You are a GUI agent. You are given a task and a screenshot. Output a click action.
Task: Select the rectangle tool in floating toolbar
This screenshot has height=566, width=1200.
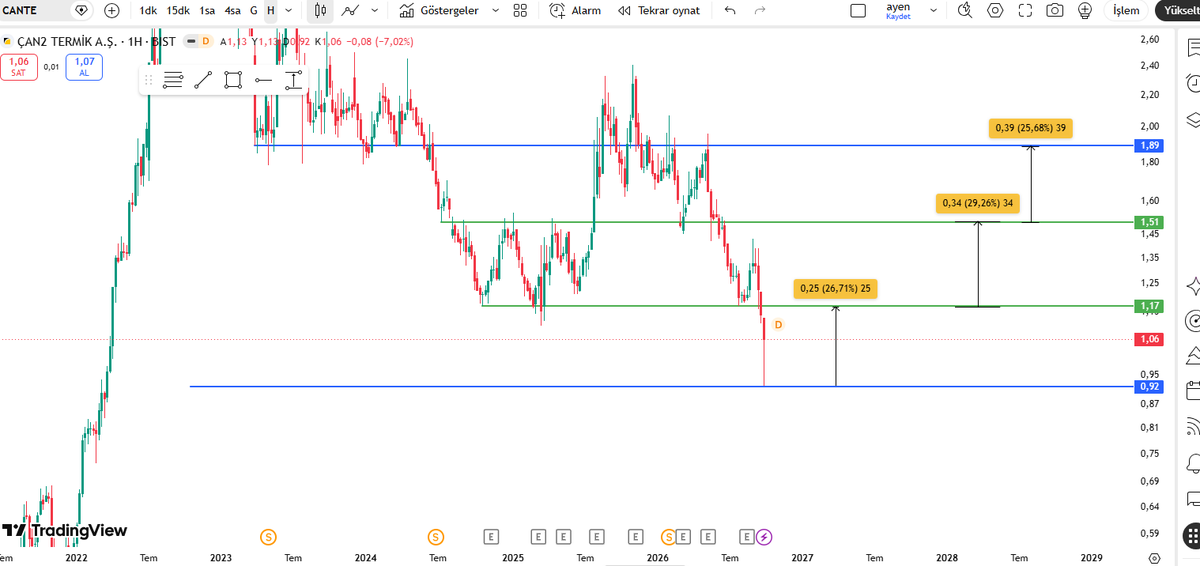pyautogui.click(x=233, y=80)
